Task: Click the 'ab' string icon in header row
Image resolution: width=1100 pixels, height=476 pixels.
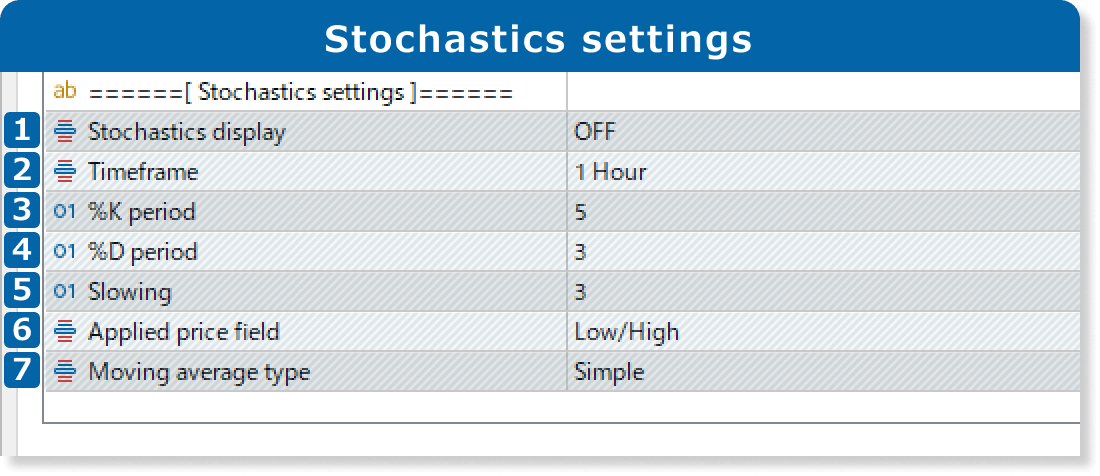Action: pyautogui.click(x=65, y=91)
